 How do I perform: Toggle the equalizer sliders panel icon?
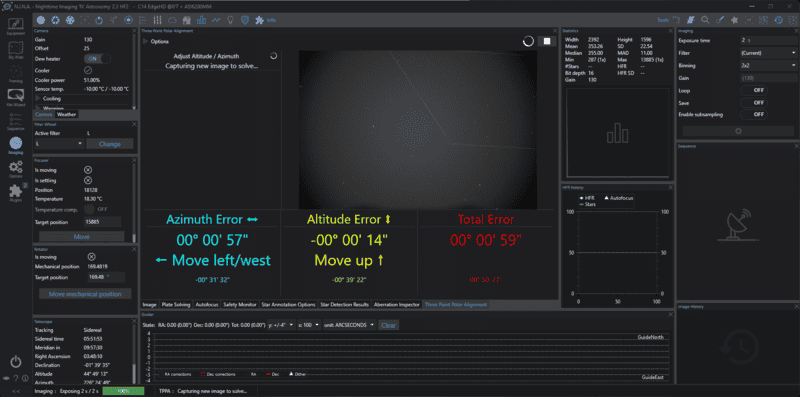pos(158,20)
